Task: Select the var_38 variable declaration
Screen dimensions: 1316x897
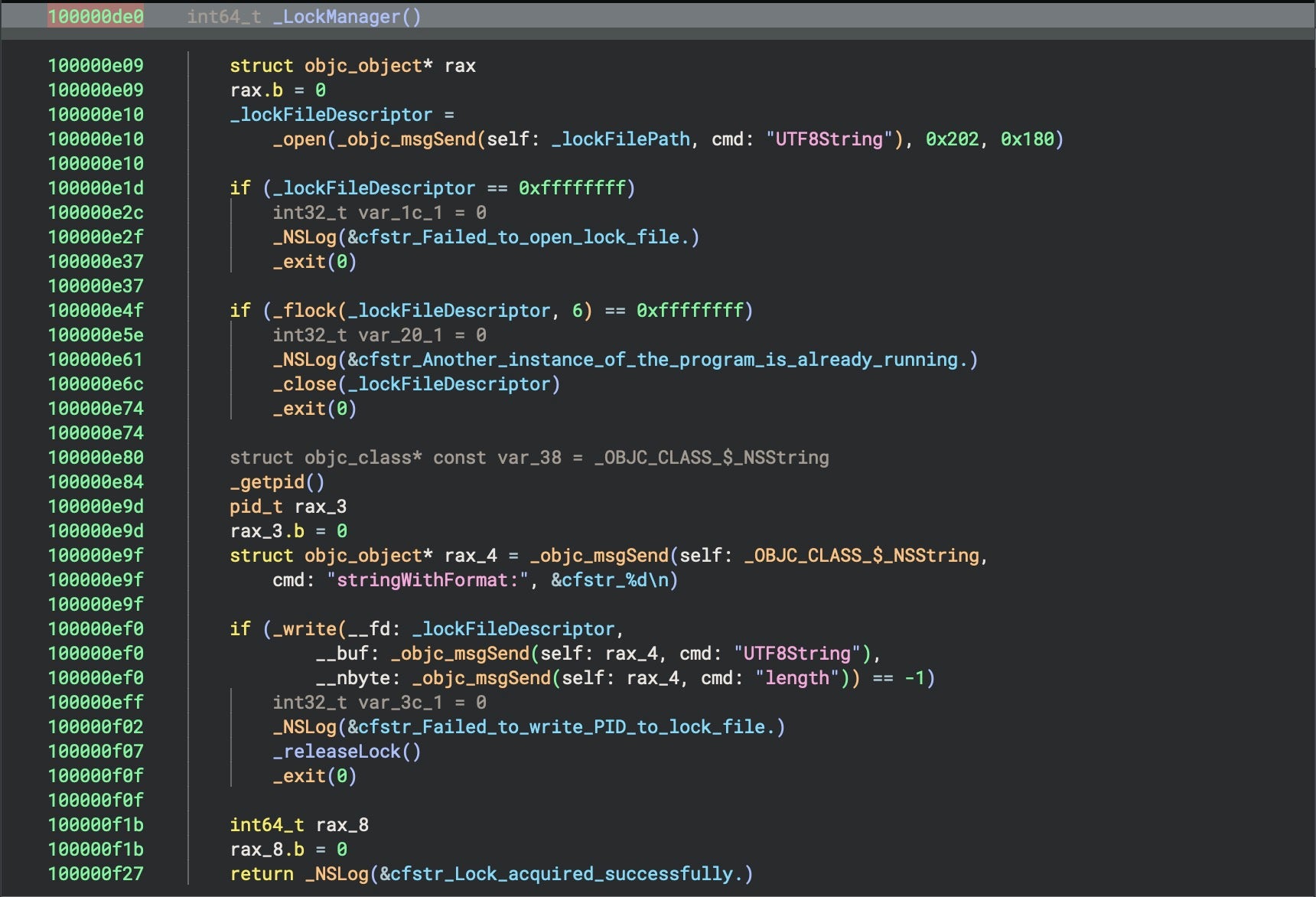Action: click(529, 458)
